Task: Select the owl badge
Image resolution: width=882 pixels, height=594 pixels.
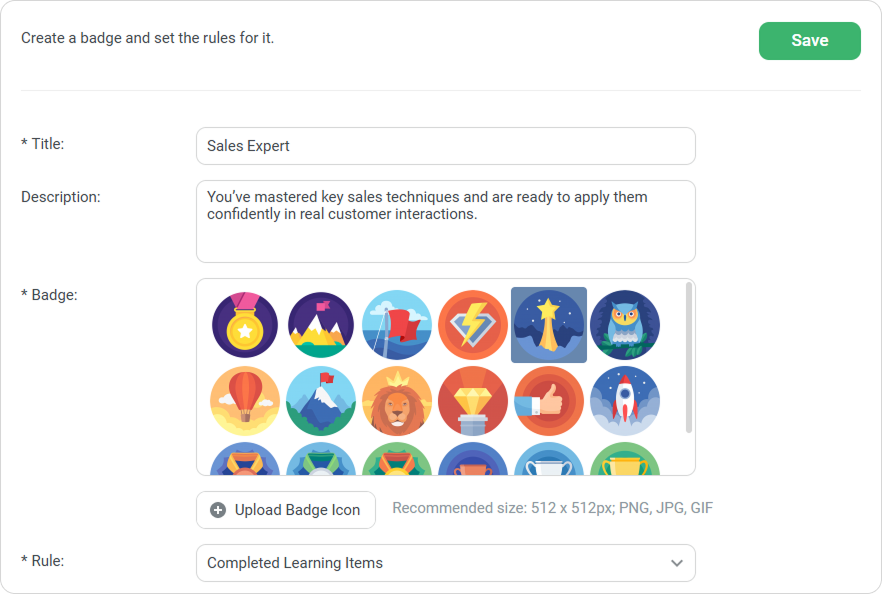Action: coord(625,325)
